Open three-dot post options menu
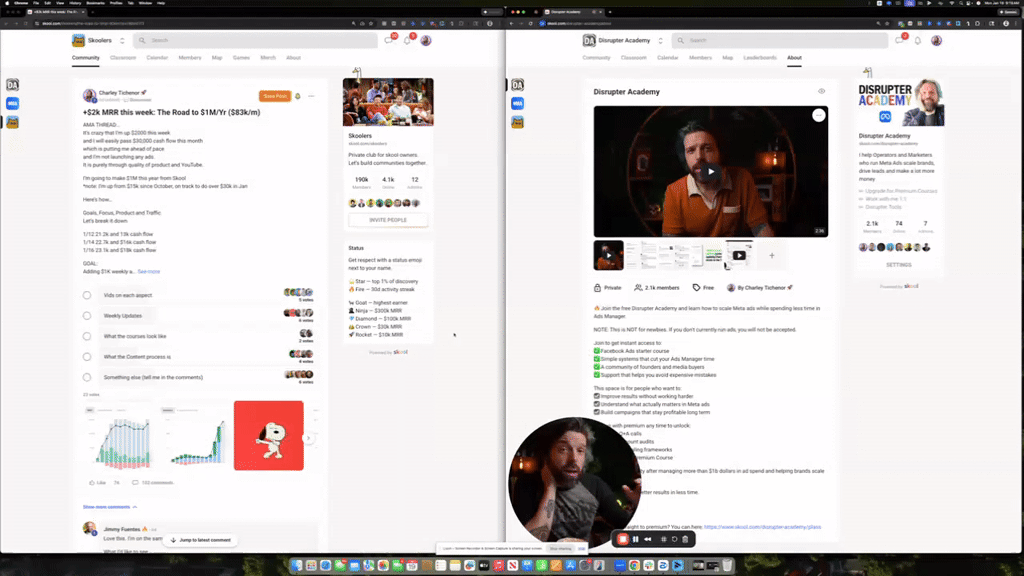 click(312, 96)
